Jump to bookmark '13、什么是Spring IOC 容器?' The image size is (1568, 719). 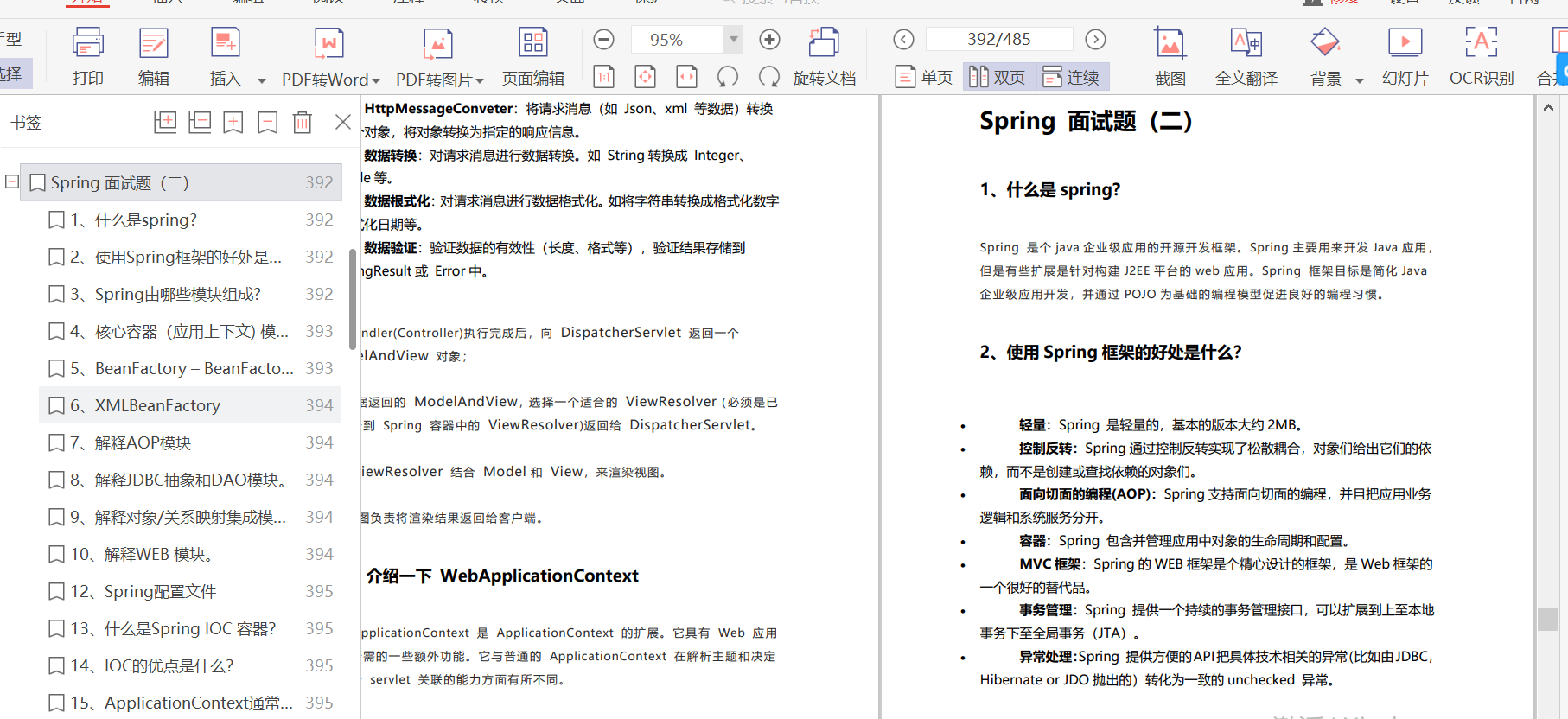coord(173,628)
